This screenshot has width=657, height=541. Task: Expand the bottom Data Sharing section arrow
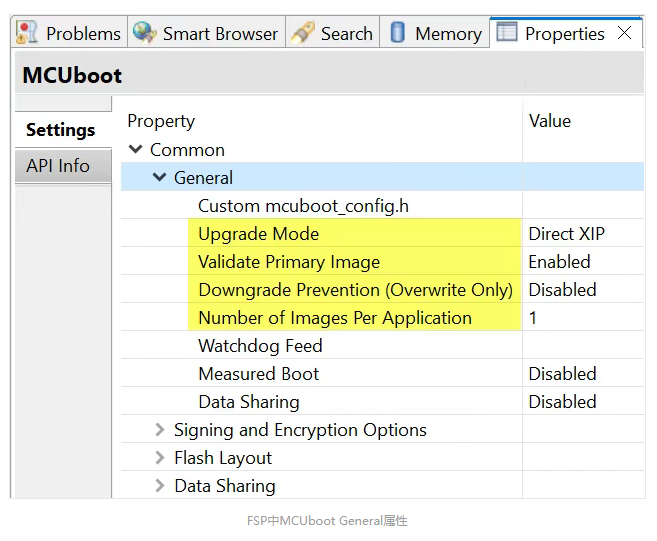[x=160, y=486]
